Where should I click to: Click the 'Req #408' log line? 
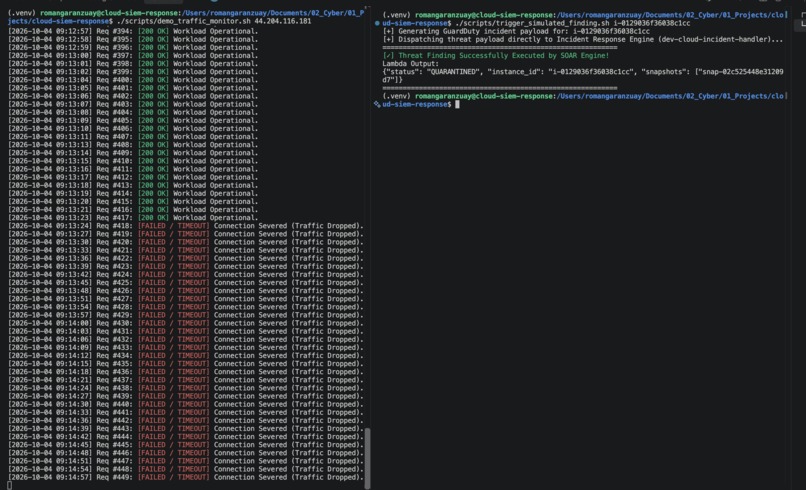click(133, 145)
